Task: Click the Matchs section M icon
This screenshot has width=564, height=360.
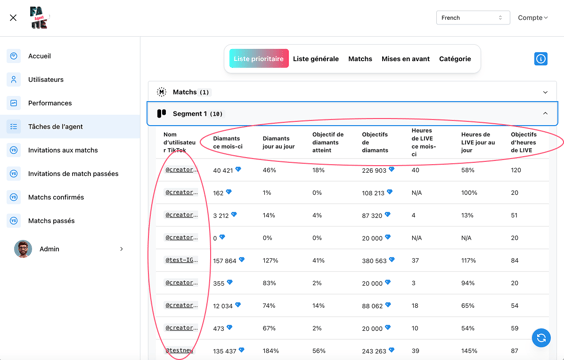Action: 162,92
